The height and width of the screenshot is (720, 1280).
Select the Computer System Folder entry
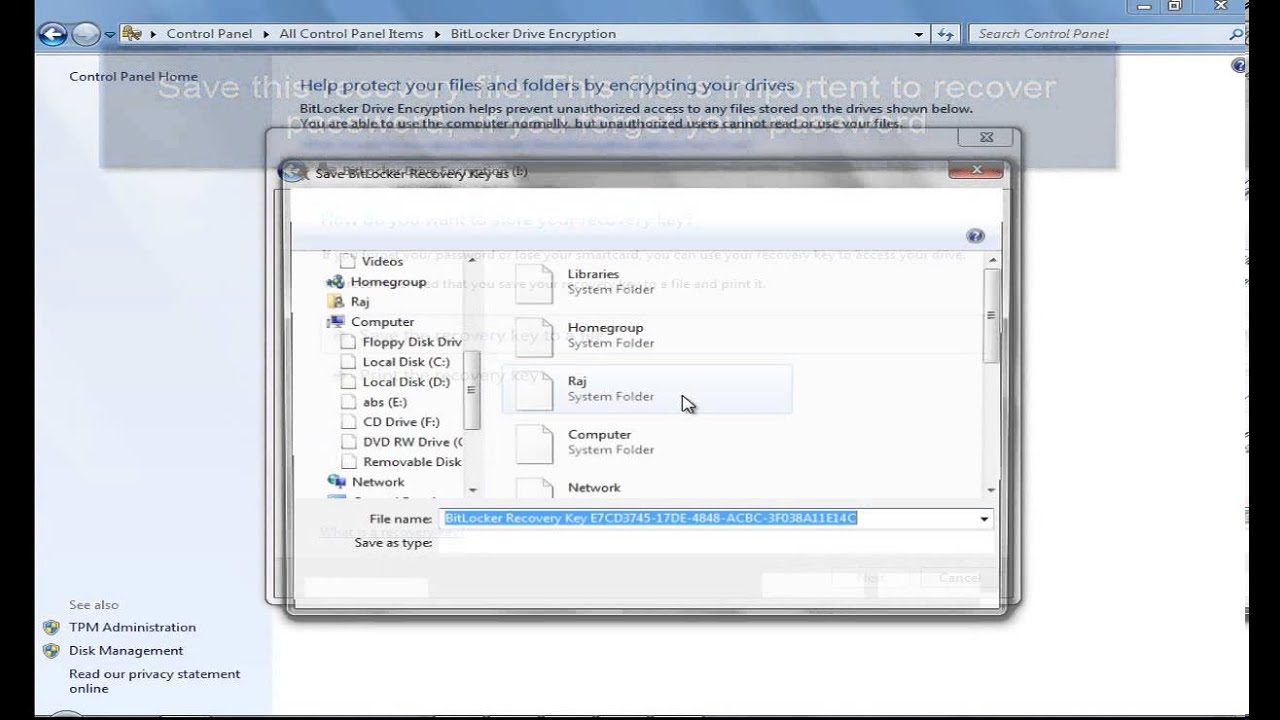click(x=647, y=443)
